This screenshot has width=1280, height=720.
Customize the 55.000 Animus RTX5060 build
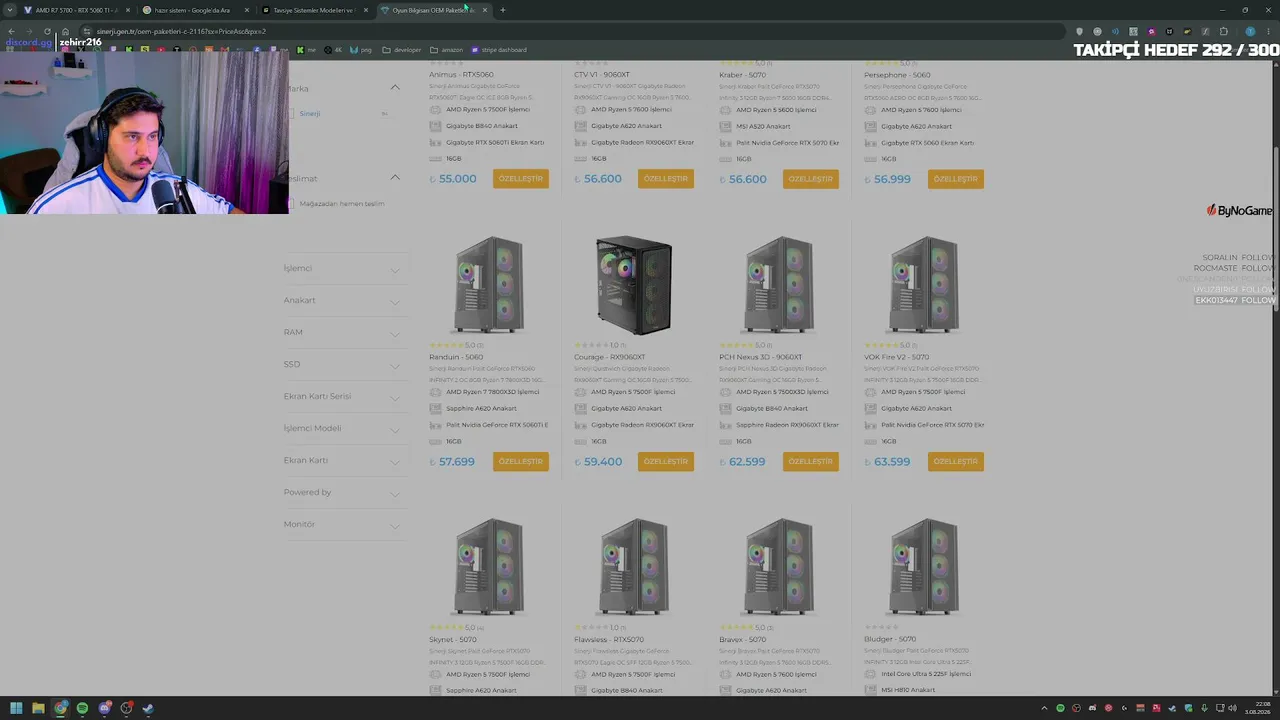pyautogui.click(x=521, y=179)
